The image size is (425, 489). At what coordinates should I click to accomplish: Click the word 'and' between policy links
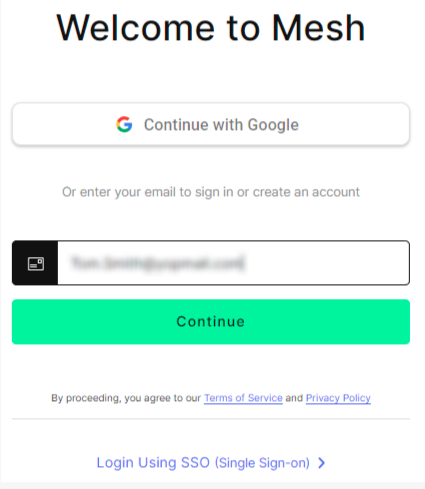pos(294,398)
